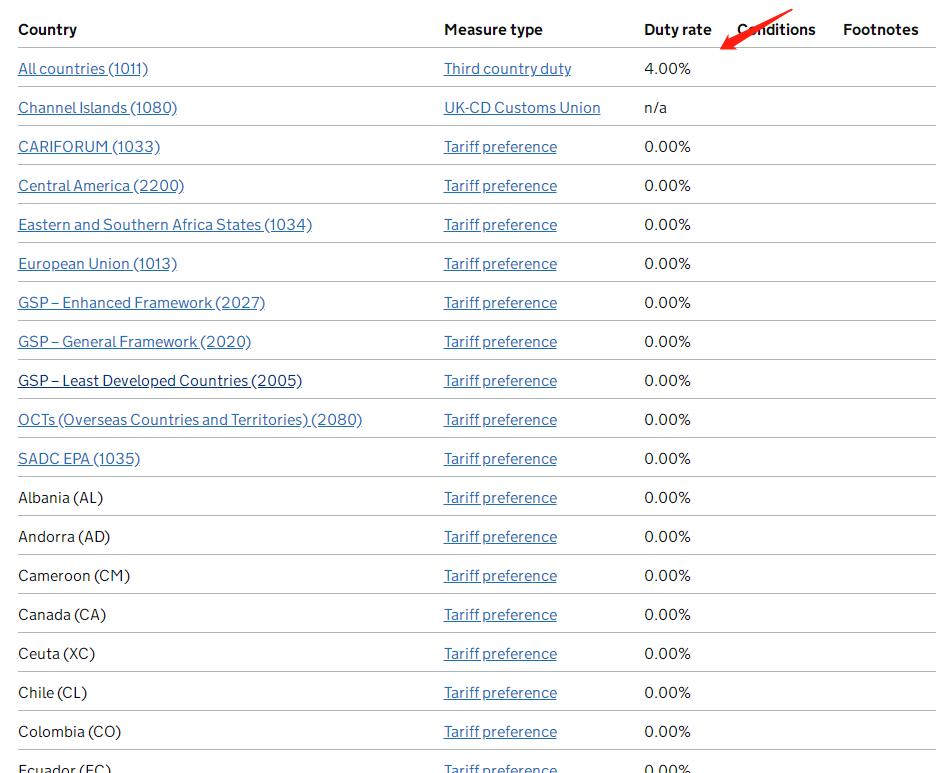
Task: Select 0.00% duty rate in Canada row
Action: coord(667,615)
